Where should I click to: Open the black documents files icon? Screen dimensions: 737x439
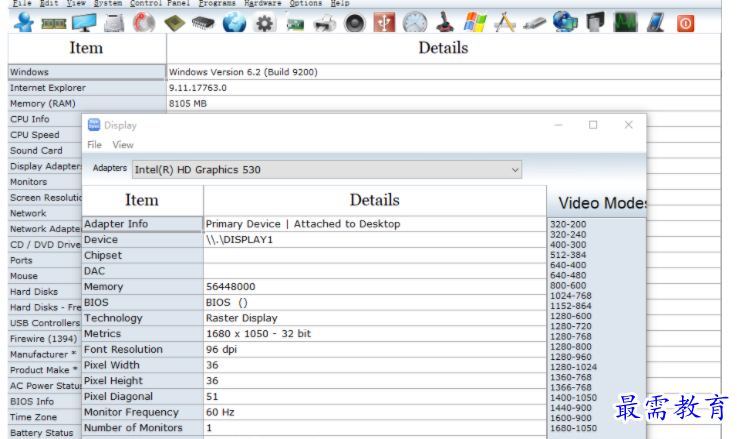[595, 23]
